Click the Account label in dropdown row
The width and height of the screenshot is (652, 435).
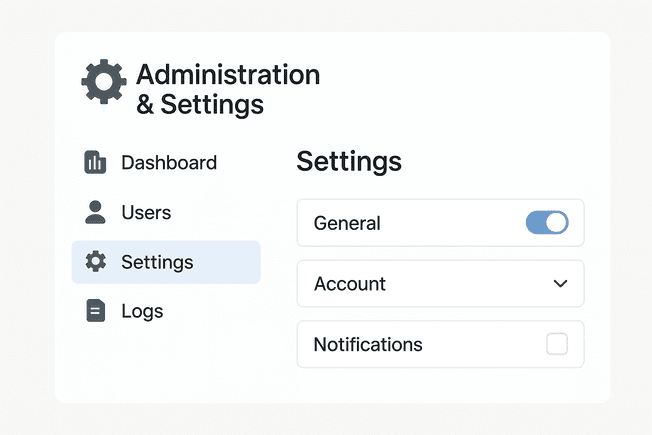(349, 284)
